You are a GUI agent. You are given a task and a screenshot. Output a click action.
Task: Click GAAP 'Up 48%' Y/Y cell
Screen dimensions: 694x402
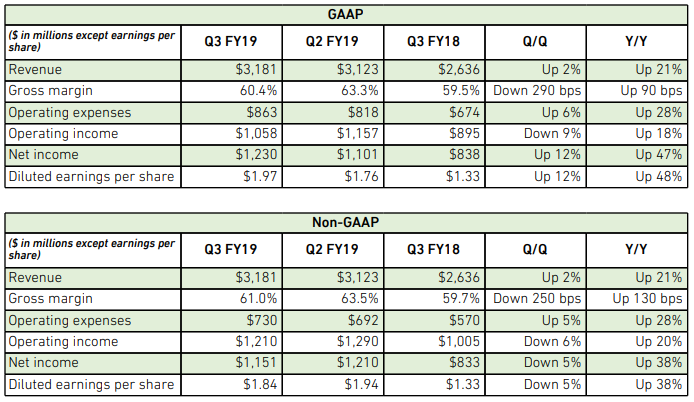pyautogui.click(x=636, y=177)
